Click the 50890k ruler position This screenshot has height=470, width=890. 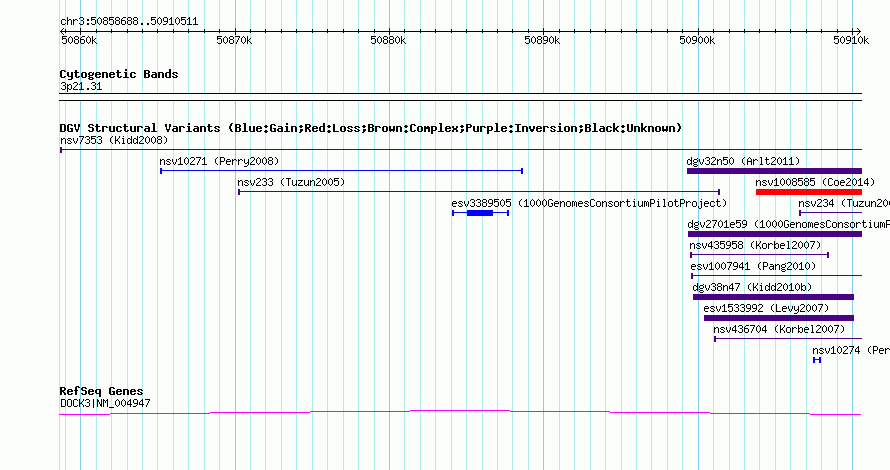pos(542,40)
